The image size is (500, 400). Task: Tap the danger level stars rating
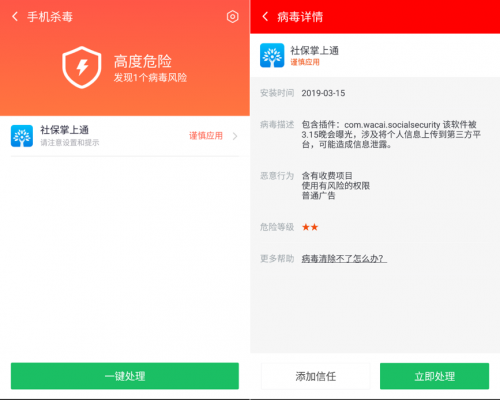tap(310, 227)
